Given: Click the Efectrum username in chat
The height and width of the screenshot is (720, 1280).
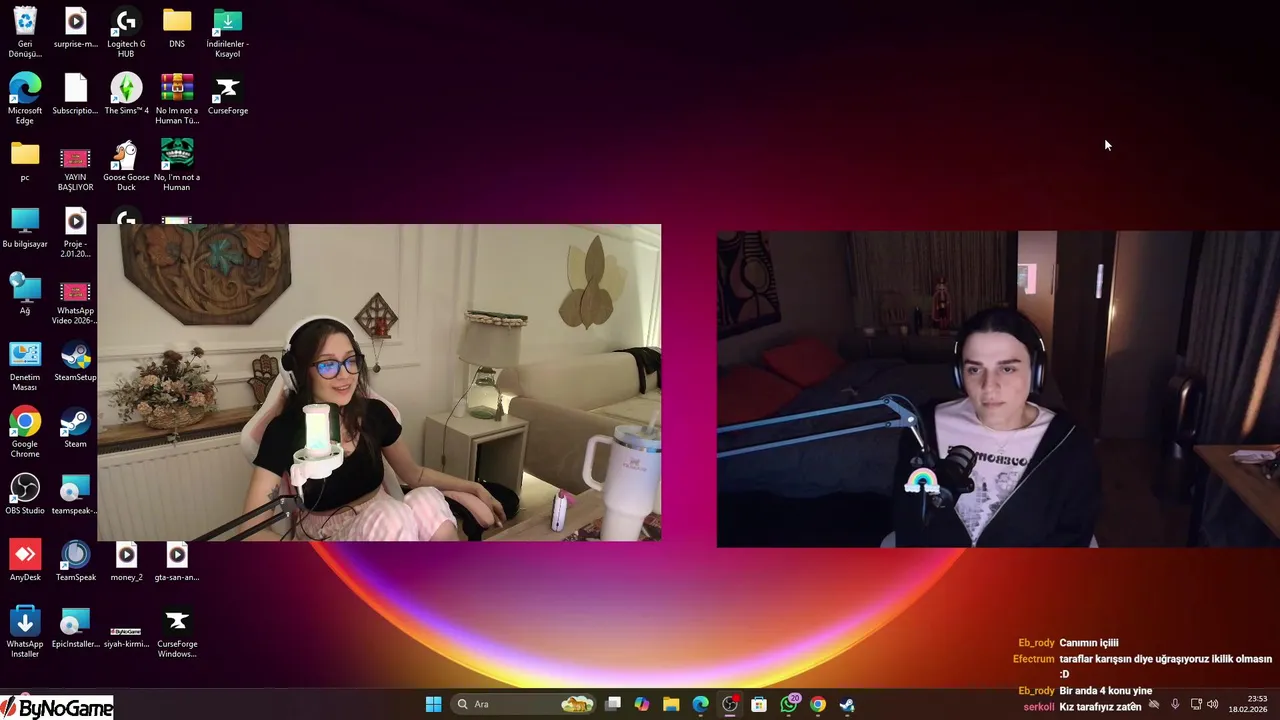Looking at the screenshot, I should 1033,659.
